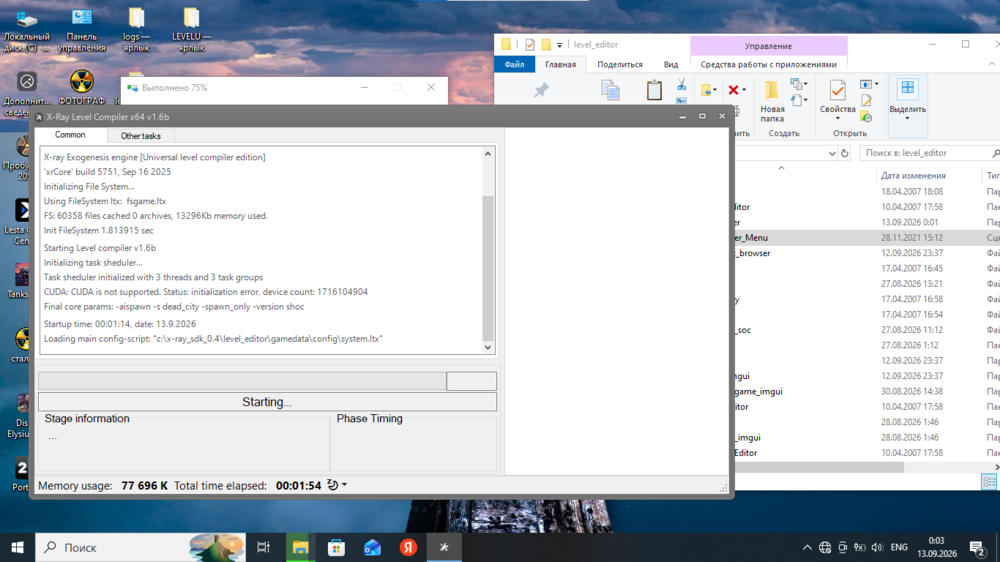Switch to Главная ribbon tab in Explorer
The width and height of the screenshot is (1000, 562).
pos(561,64)
